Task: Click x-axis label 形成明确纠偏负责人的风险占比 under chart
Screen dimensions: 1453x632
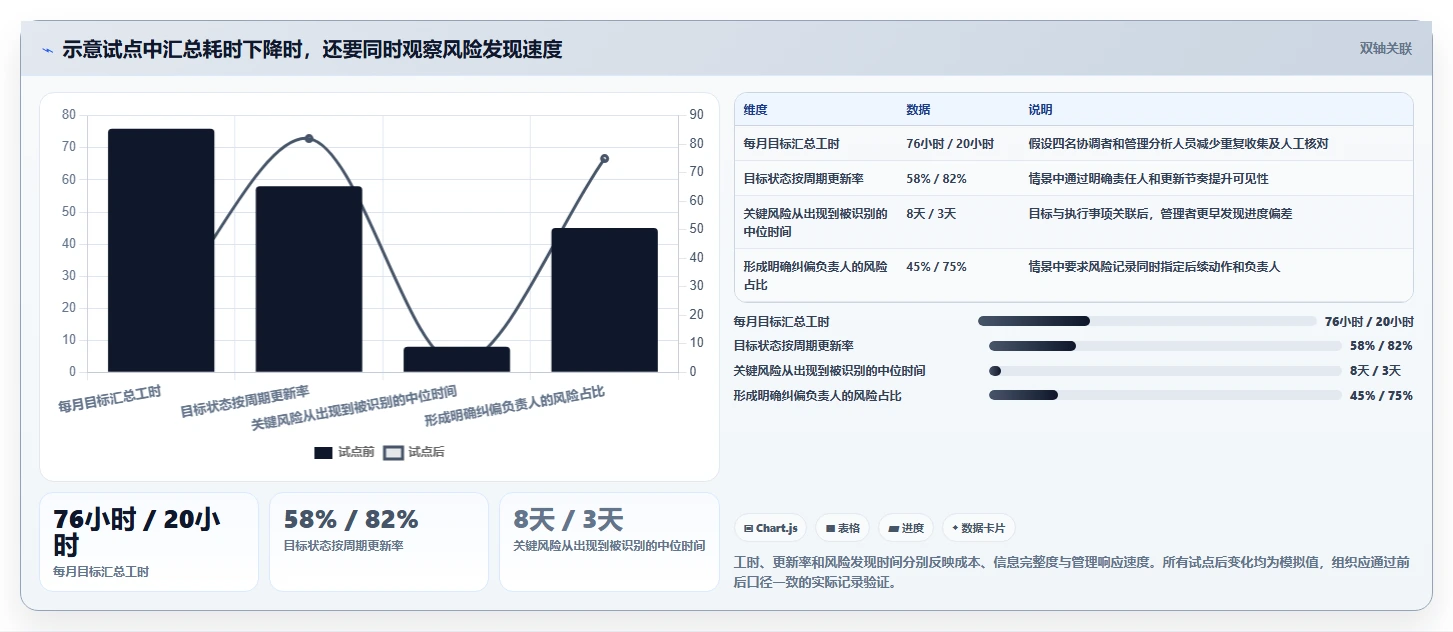Action: click(514, 406)
